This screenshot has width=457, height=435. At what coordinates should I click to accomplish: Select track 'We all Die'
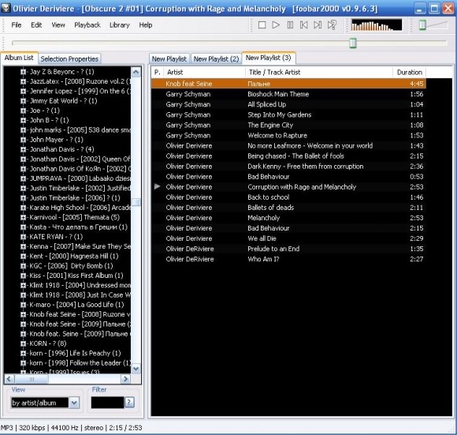click(x=289, y=239)
